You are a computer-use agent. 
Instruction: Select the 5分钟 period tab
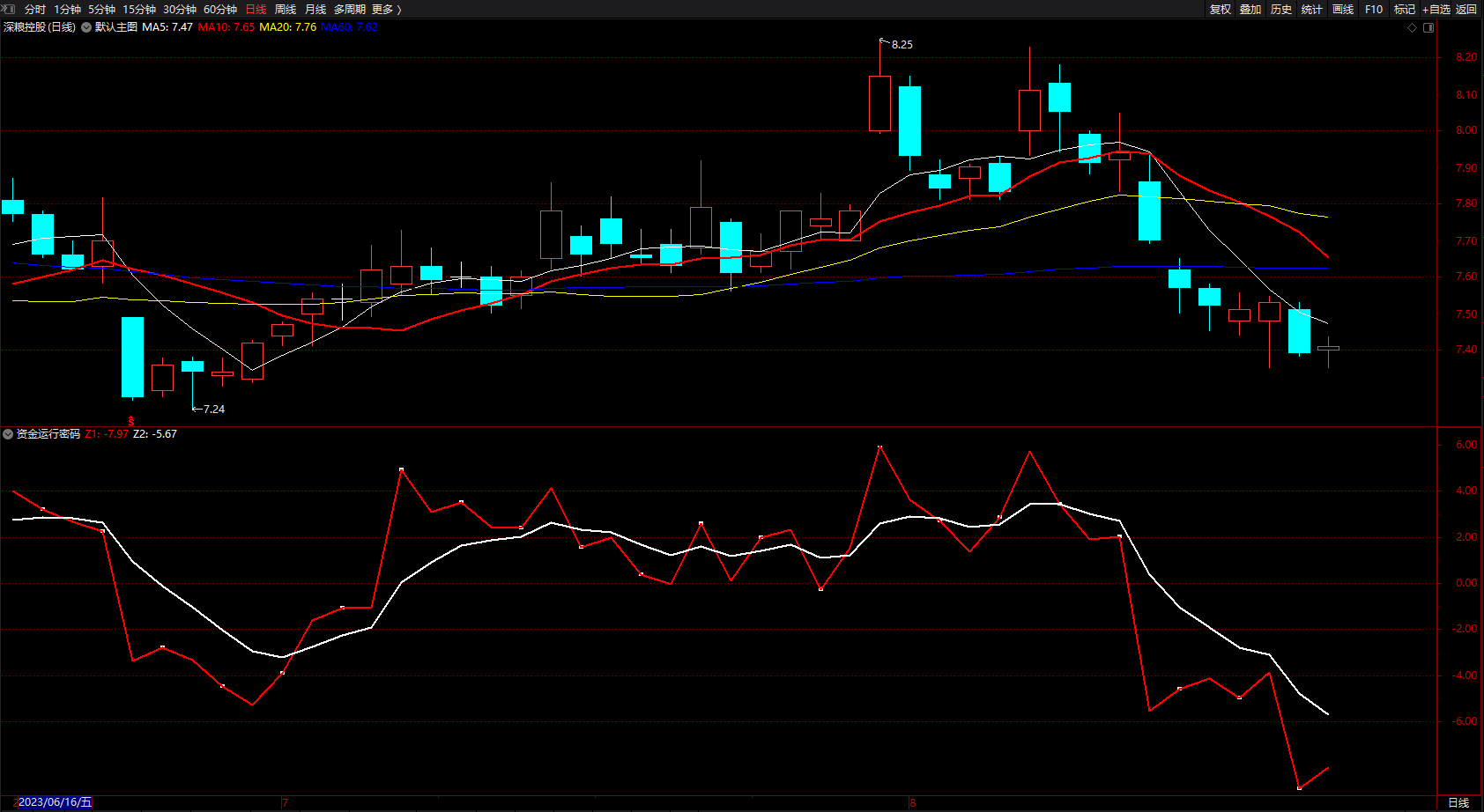click(x=101, y=10)
